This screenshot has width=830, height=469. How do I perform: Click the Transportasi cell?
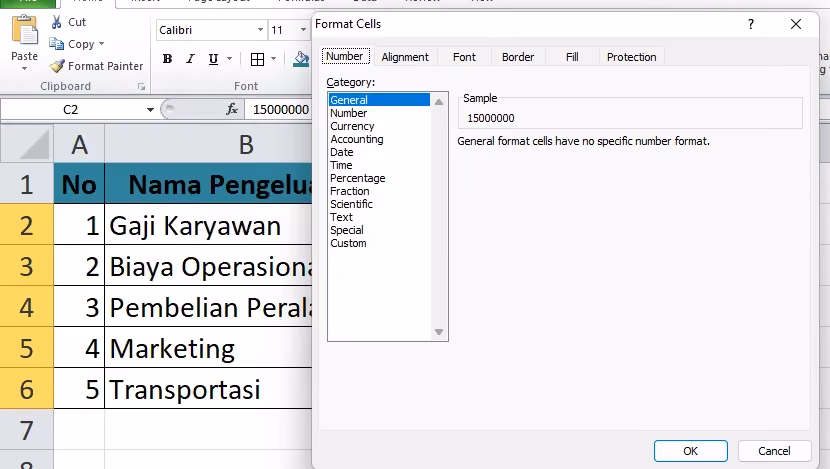tap(209, 389)
